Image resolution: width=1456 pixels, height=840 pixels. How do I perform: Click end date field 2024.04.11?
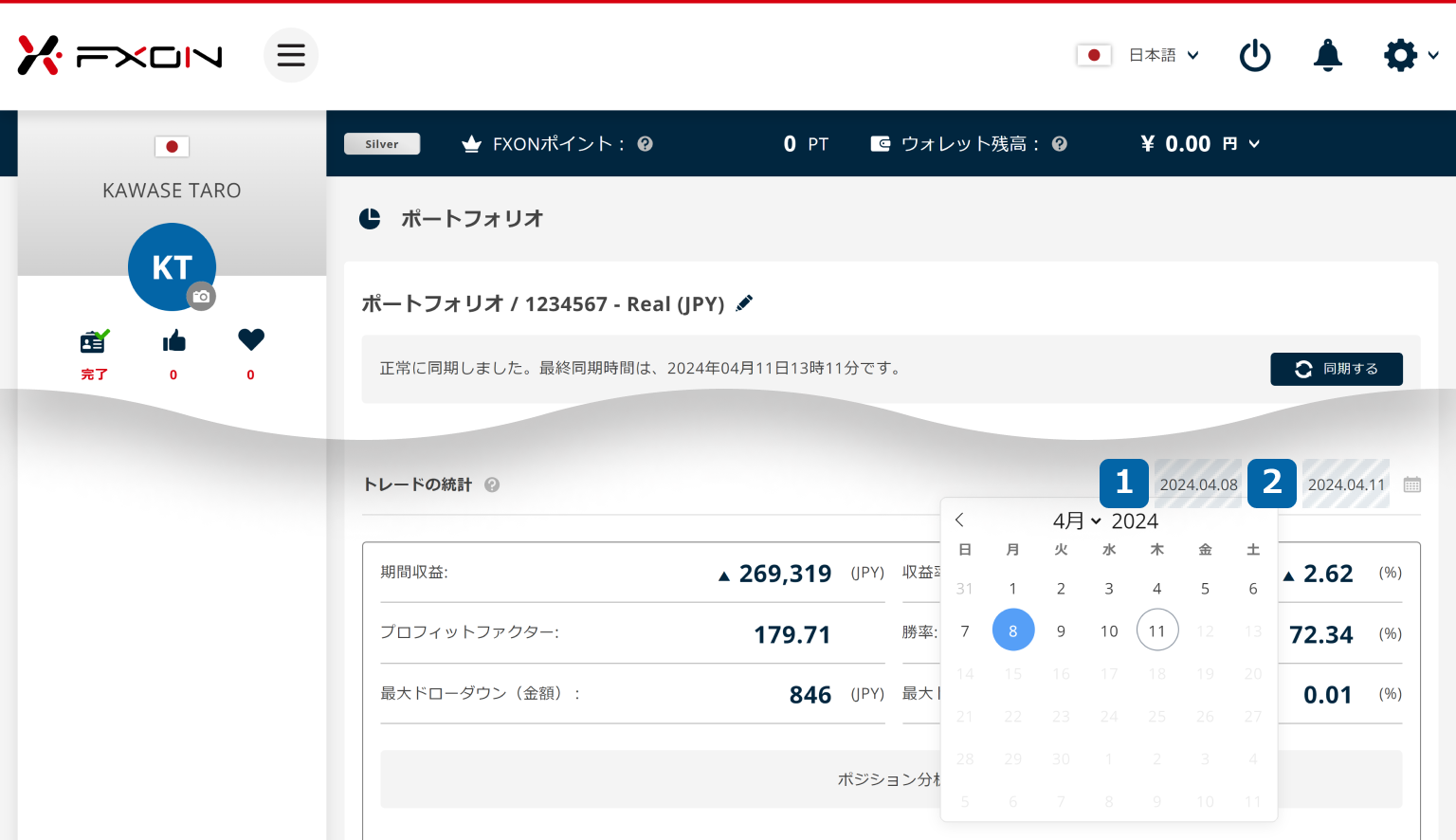point(1346,484)
